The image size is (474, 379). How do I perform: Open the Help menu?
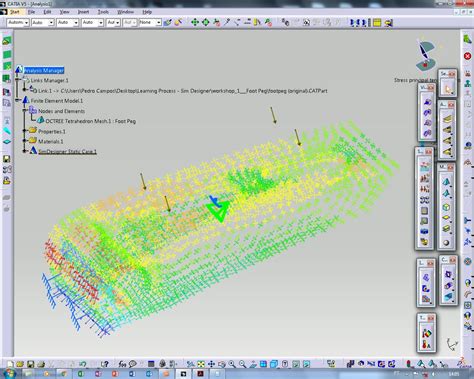(x=147, y=12)
